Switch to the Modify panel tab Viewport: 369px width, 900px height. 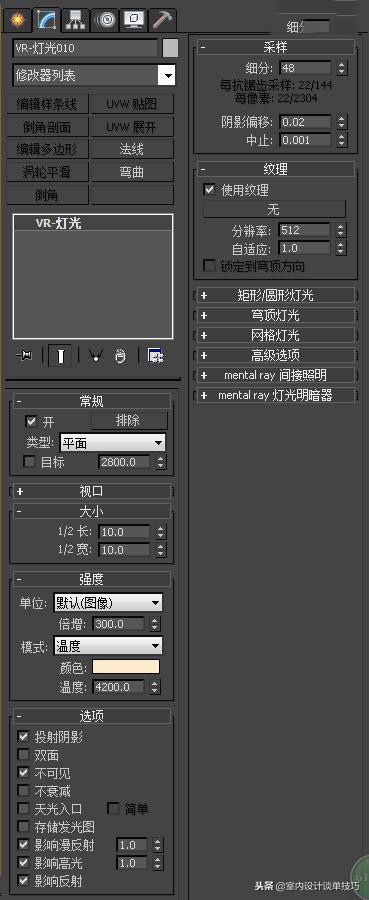click(x=46, y=20)
